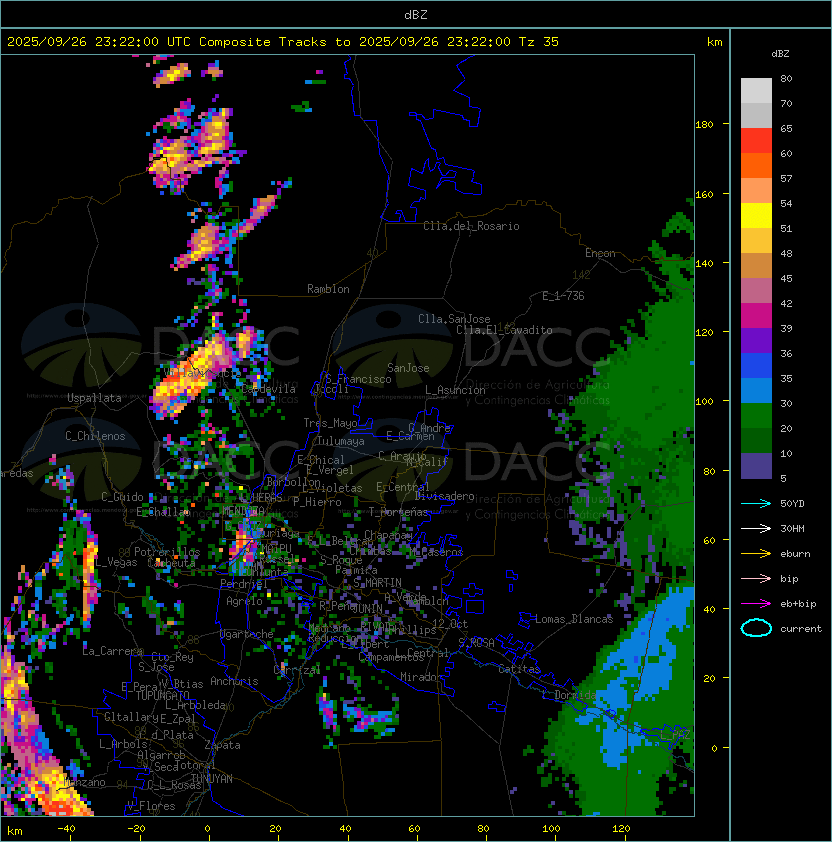This screenshot has width=832, height=842.
Task: Click the timestamp header text line
Action: pos(283,42)
